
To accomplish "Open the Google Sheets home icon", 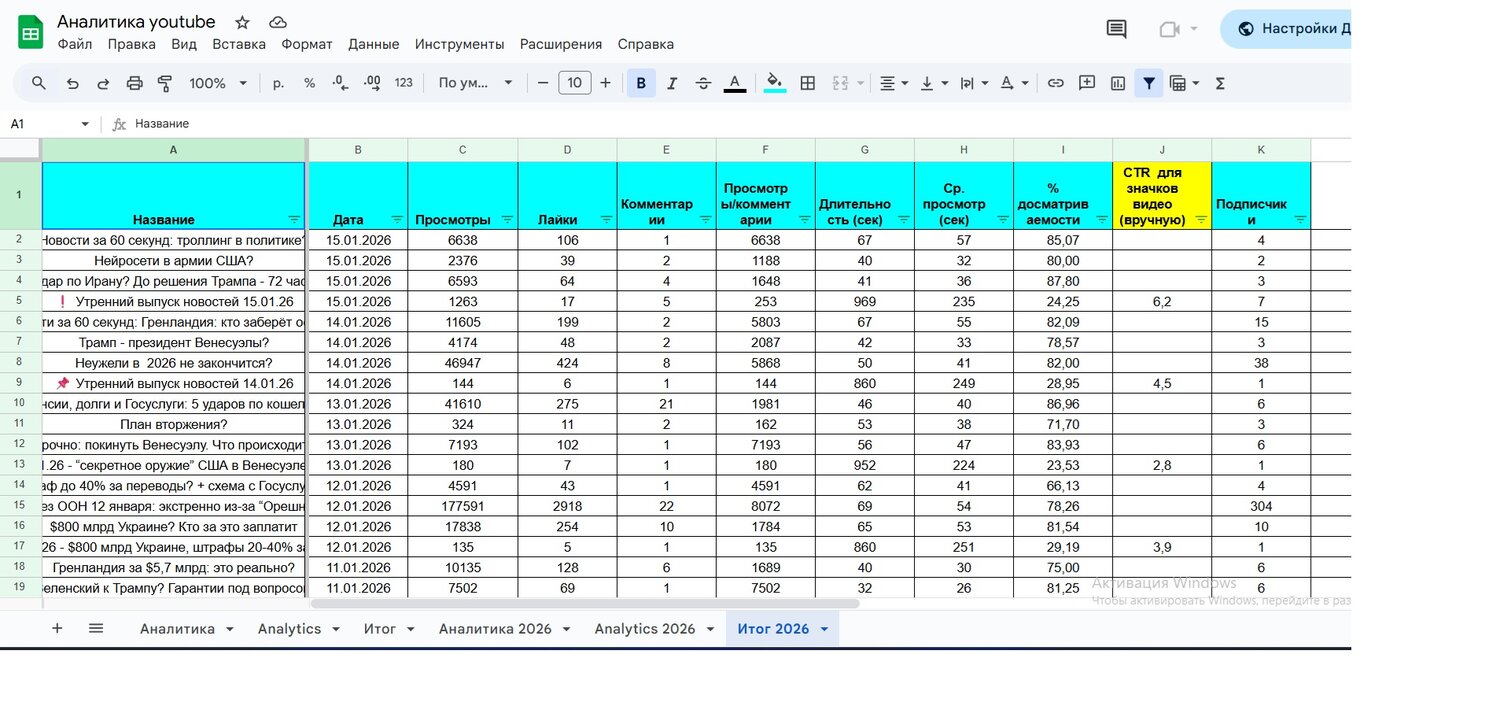I will coord(30,33).
